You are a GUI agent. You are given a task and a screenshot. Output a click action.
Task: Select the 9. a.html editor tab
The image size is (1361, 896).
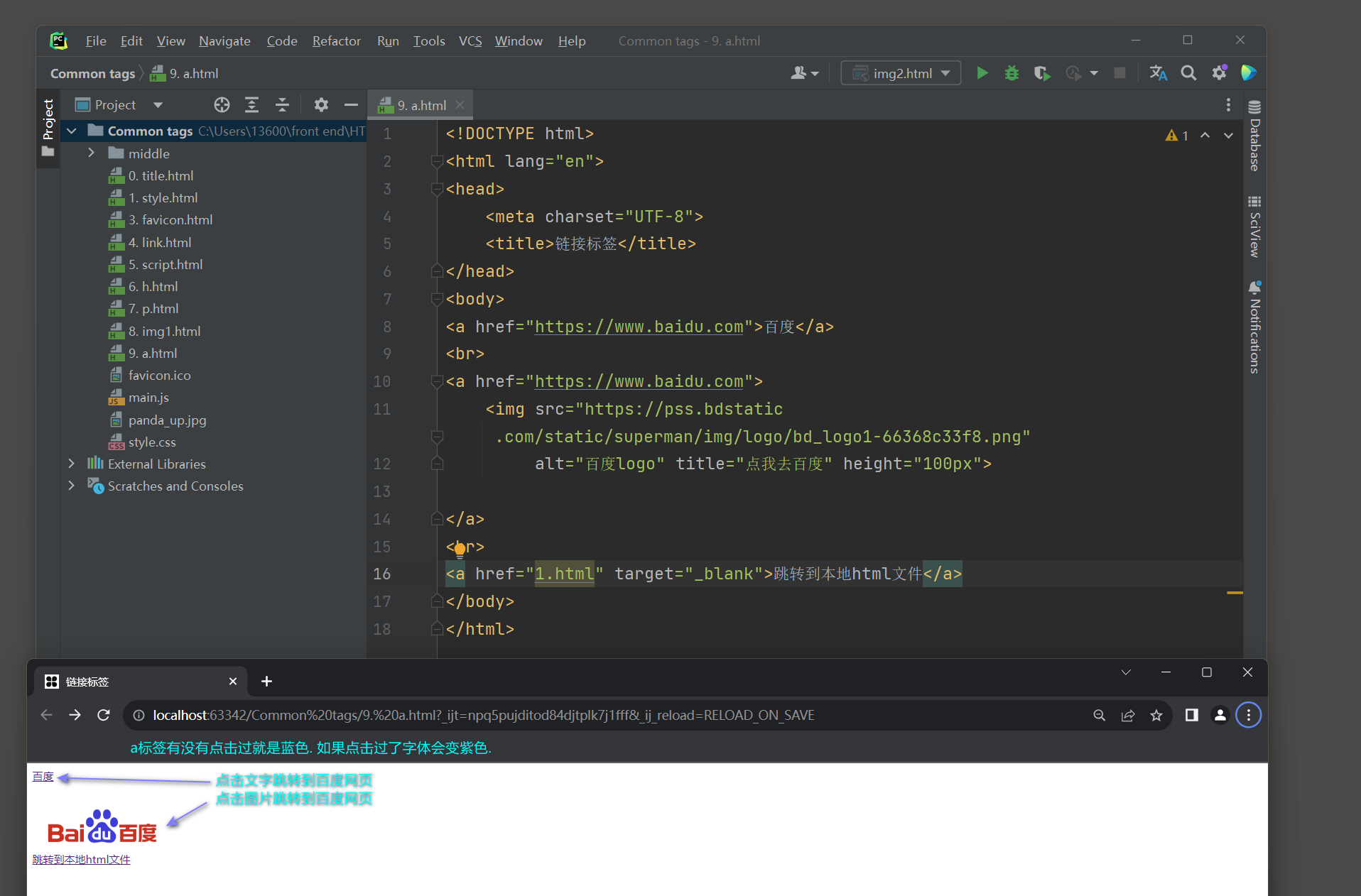tap(421, 105)
